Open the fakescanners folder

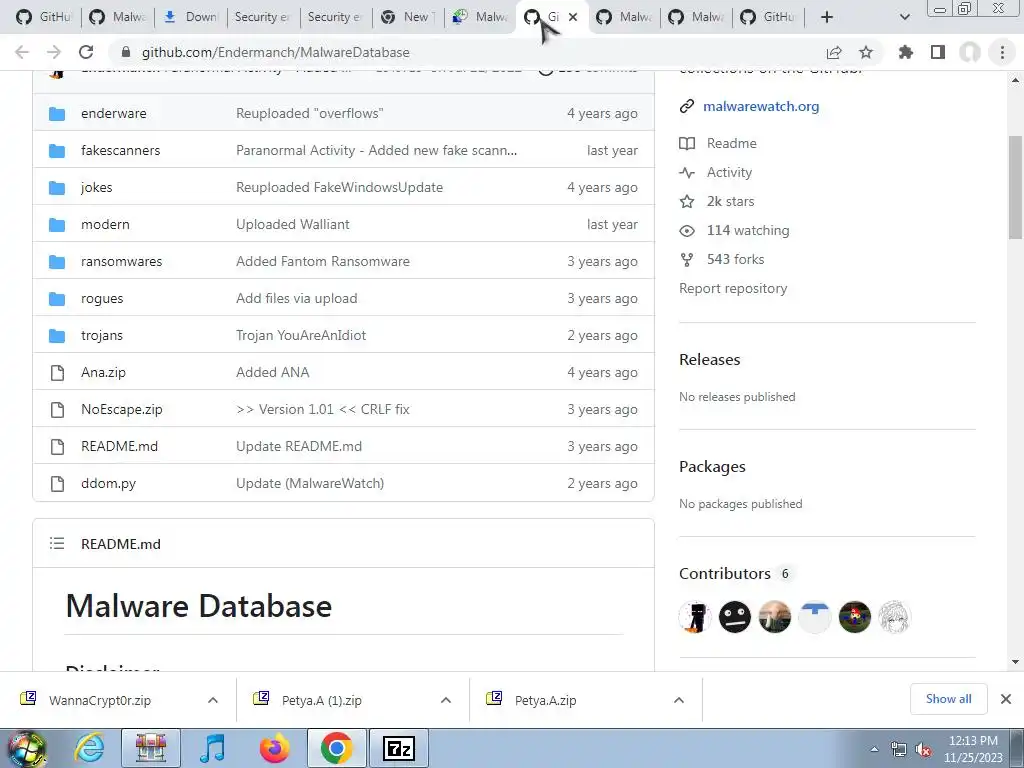point(120,150)
